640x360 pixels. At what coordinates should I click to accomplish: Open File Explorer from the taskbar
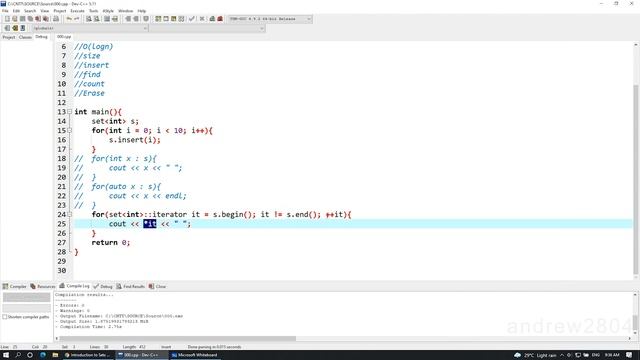(55, 355)
